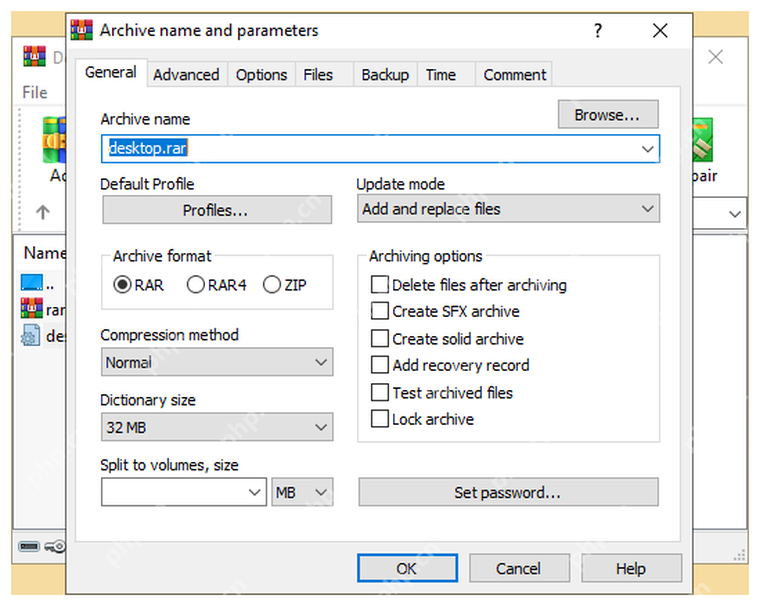Click the key password icon in status bar

click(54, 547)
